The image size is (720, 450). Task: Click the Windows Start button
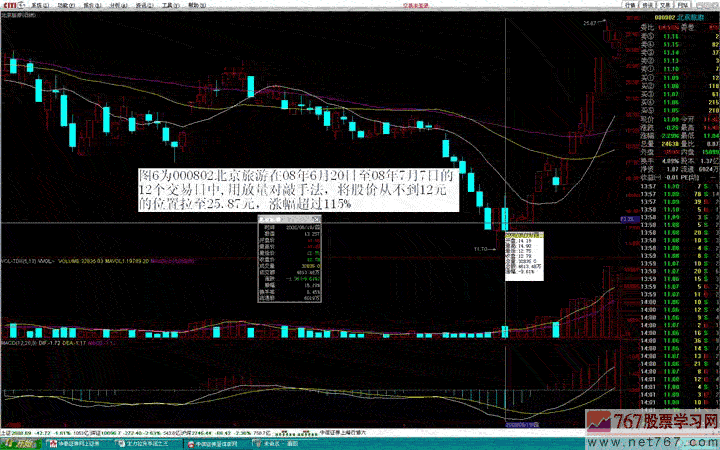[21, 444]
